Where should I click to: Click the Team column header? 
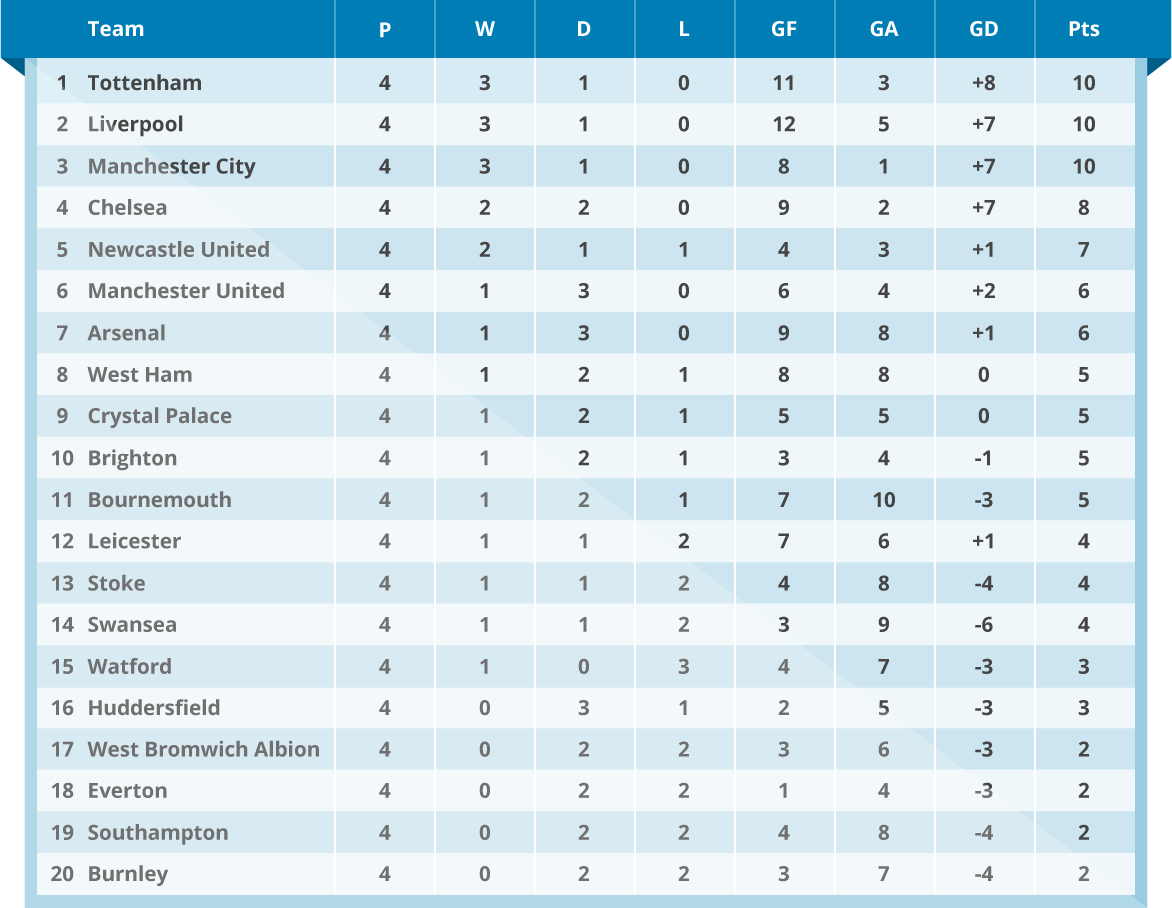[x=116, y=29]
